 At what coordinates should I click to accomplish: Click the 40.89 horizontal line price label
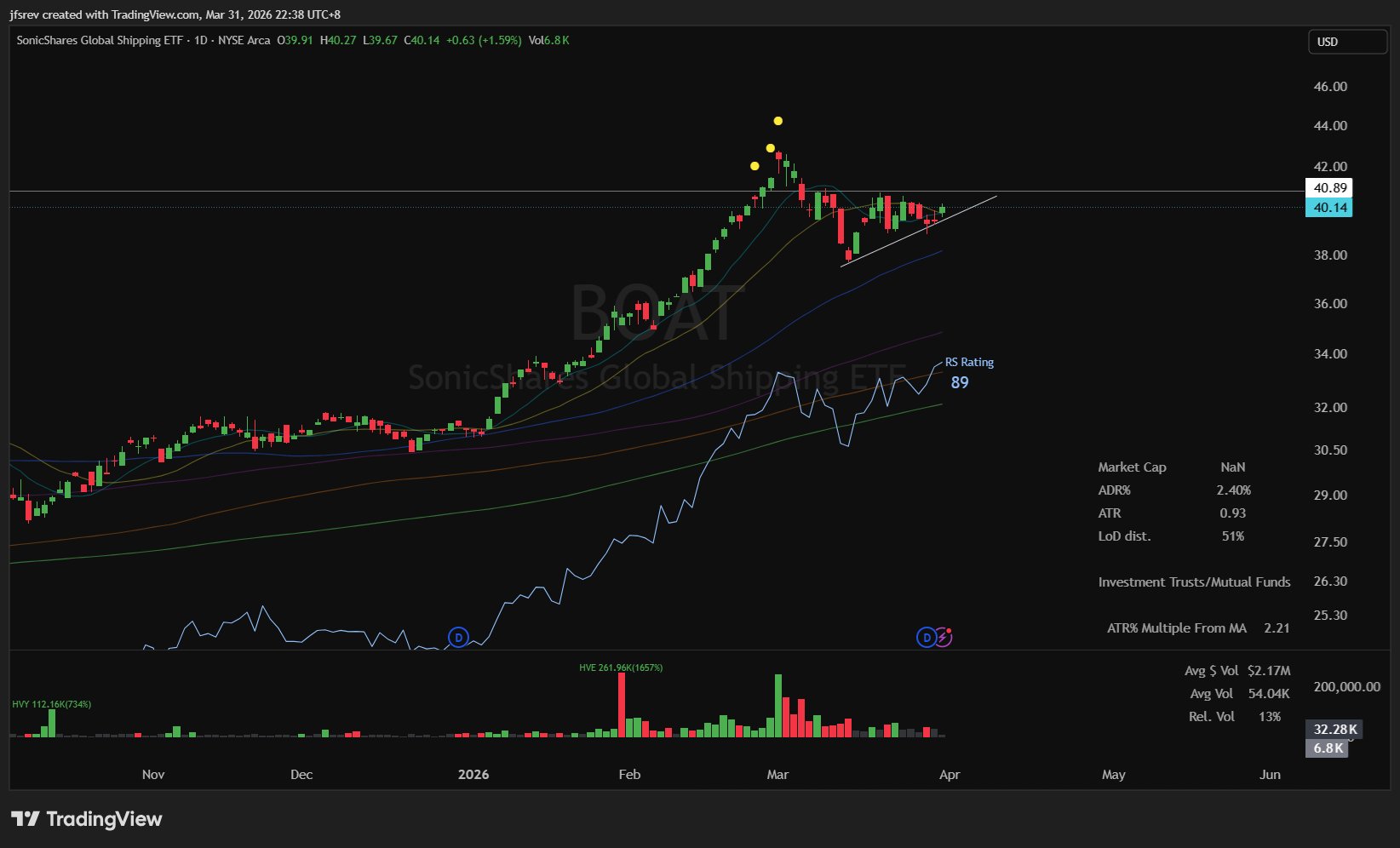click(1329, 188)
